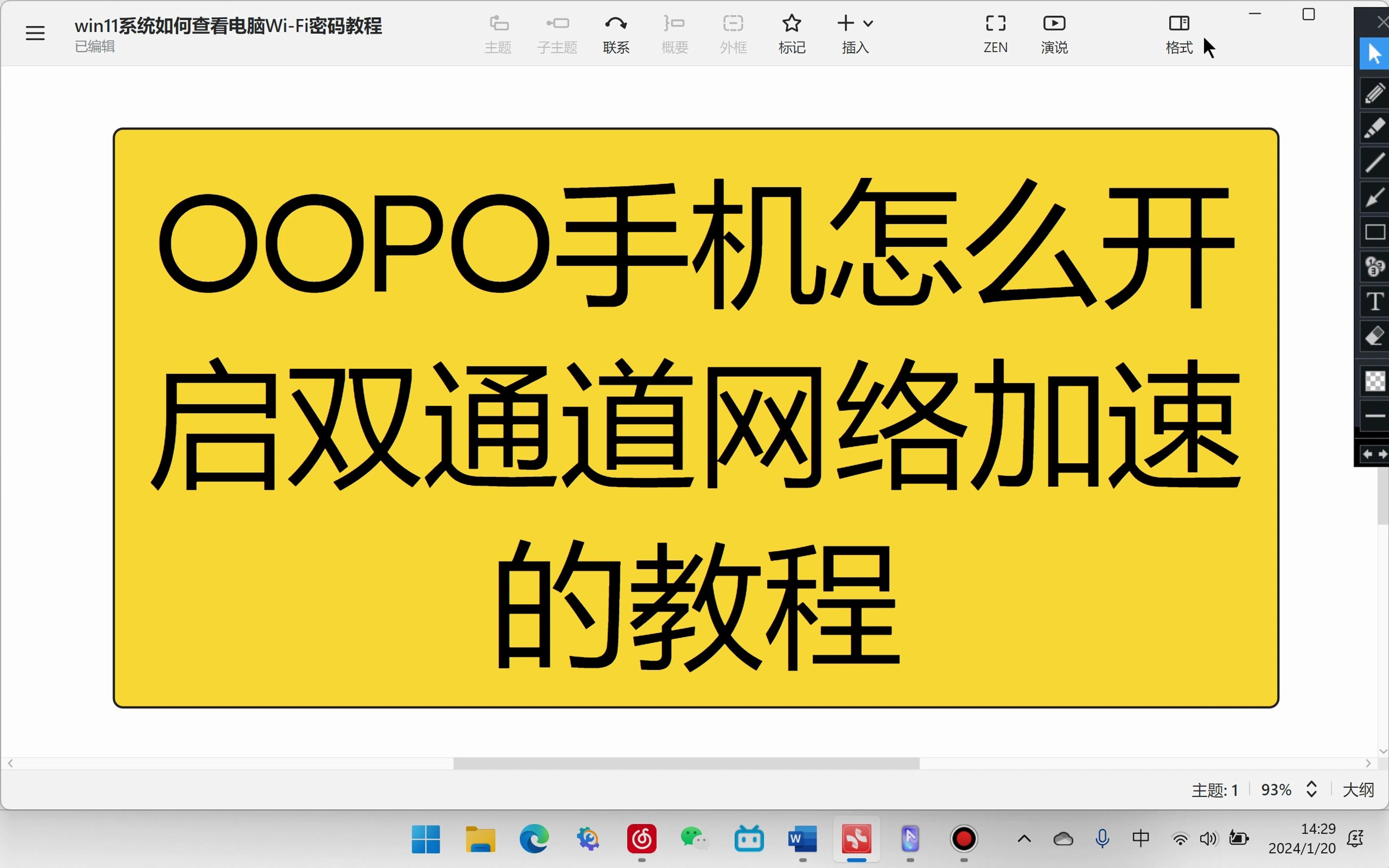Image resolution: width=1389 pixels, height=868 pixels.
Task: Click the horizontal scrollbar thumb
Action: click(686, 764)
